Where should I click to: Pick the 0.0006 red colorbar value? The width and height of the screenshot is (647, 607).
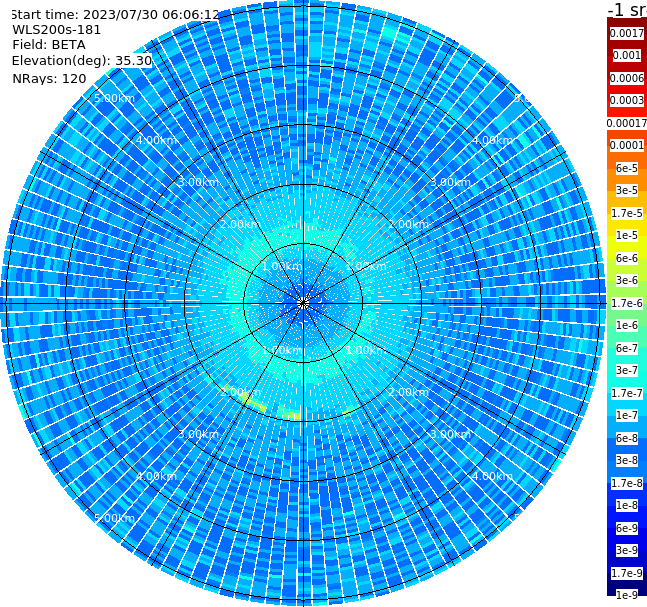pyautogui.click(x=627, y=78)
